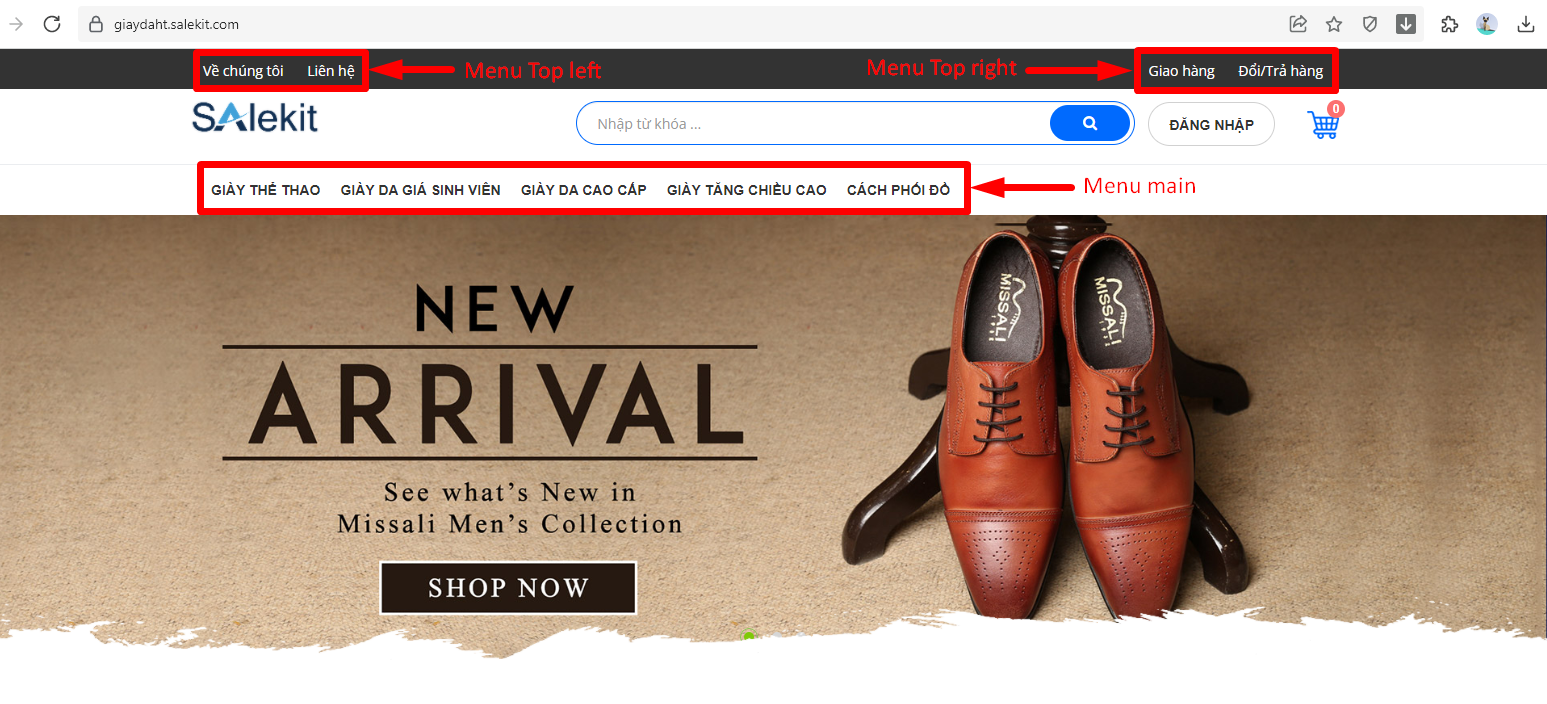Click the SHOP NOW banner button

click(508, 588)
